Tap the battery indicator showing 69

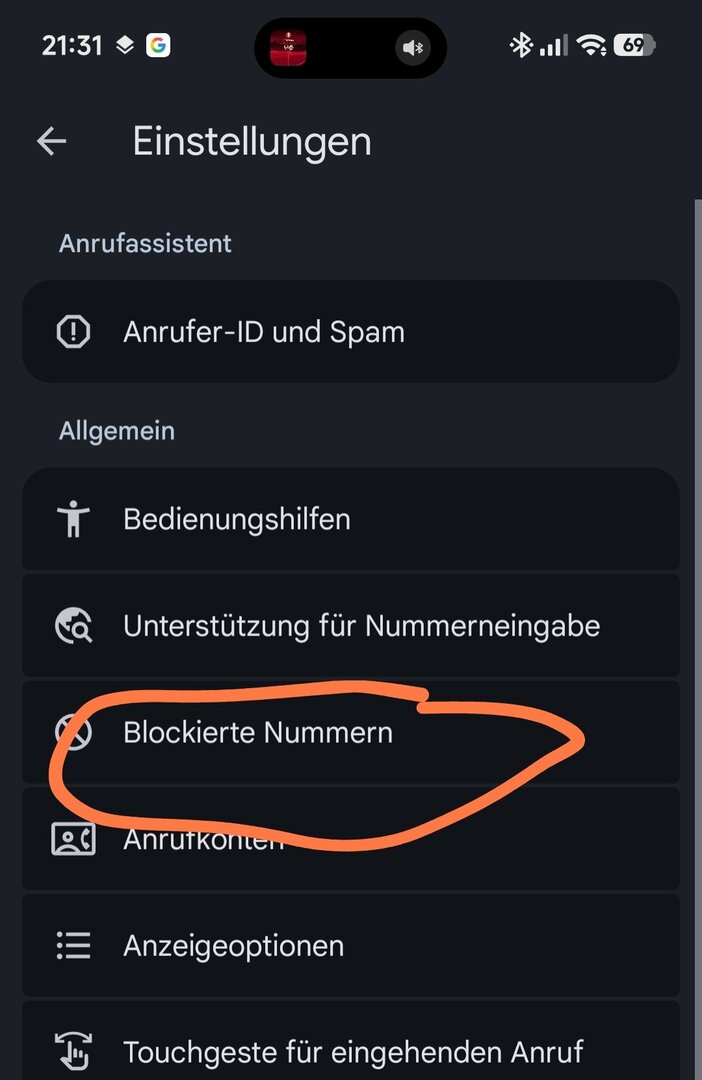tap(634, 45)
